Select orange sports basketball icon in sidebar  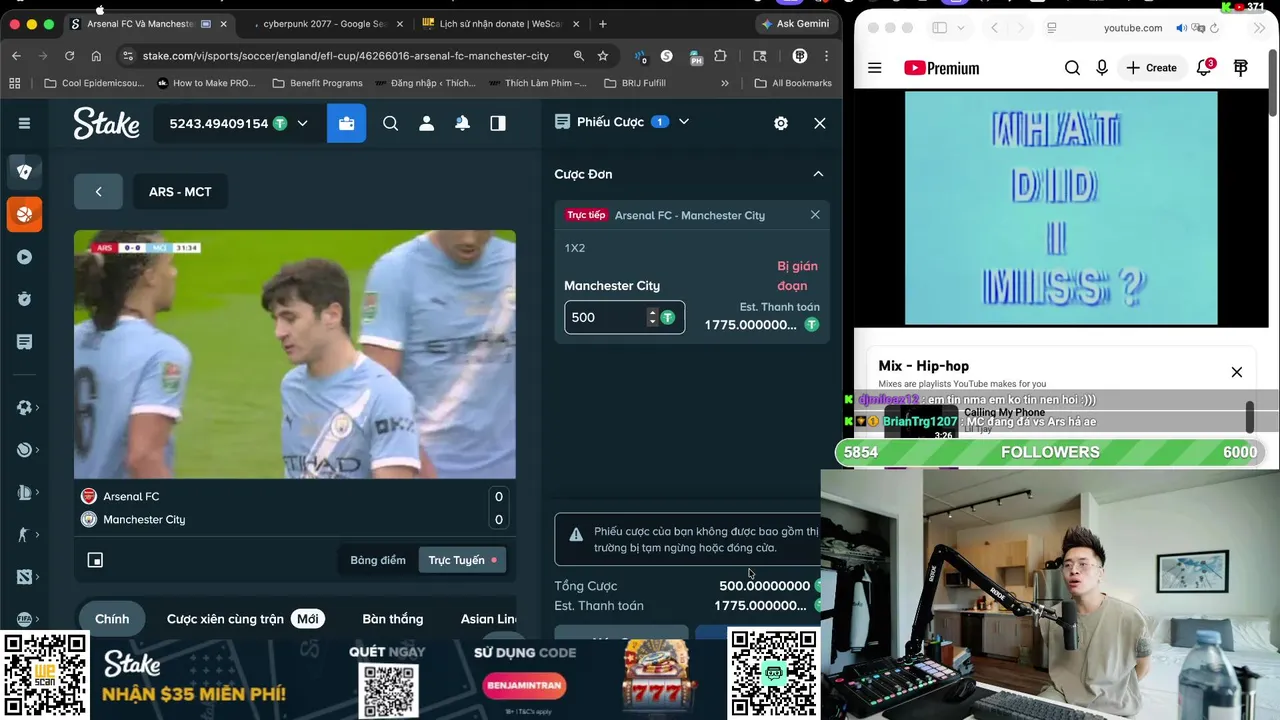(24, 214)
